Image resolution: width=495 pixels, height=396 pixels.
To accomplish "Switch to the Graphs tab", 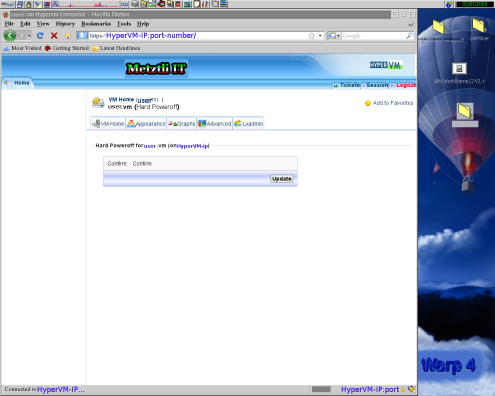I will click(181, 123).
